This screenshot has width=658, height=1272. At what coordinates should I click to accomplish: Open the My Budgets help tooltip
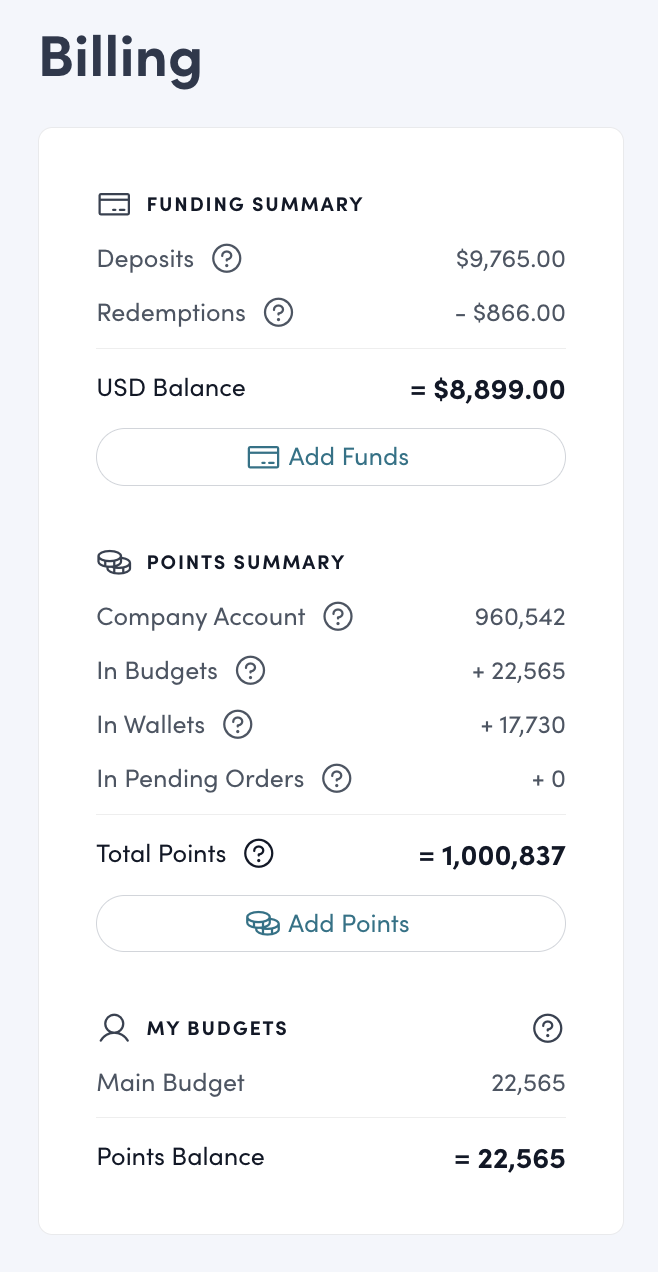pos(548,1028)
